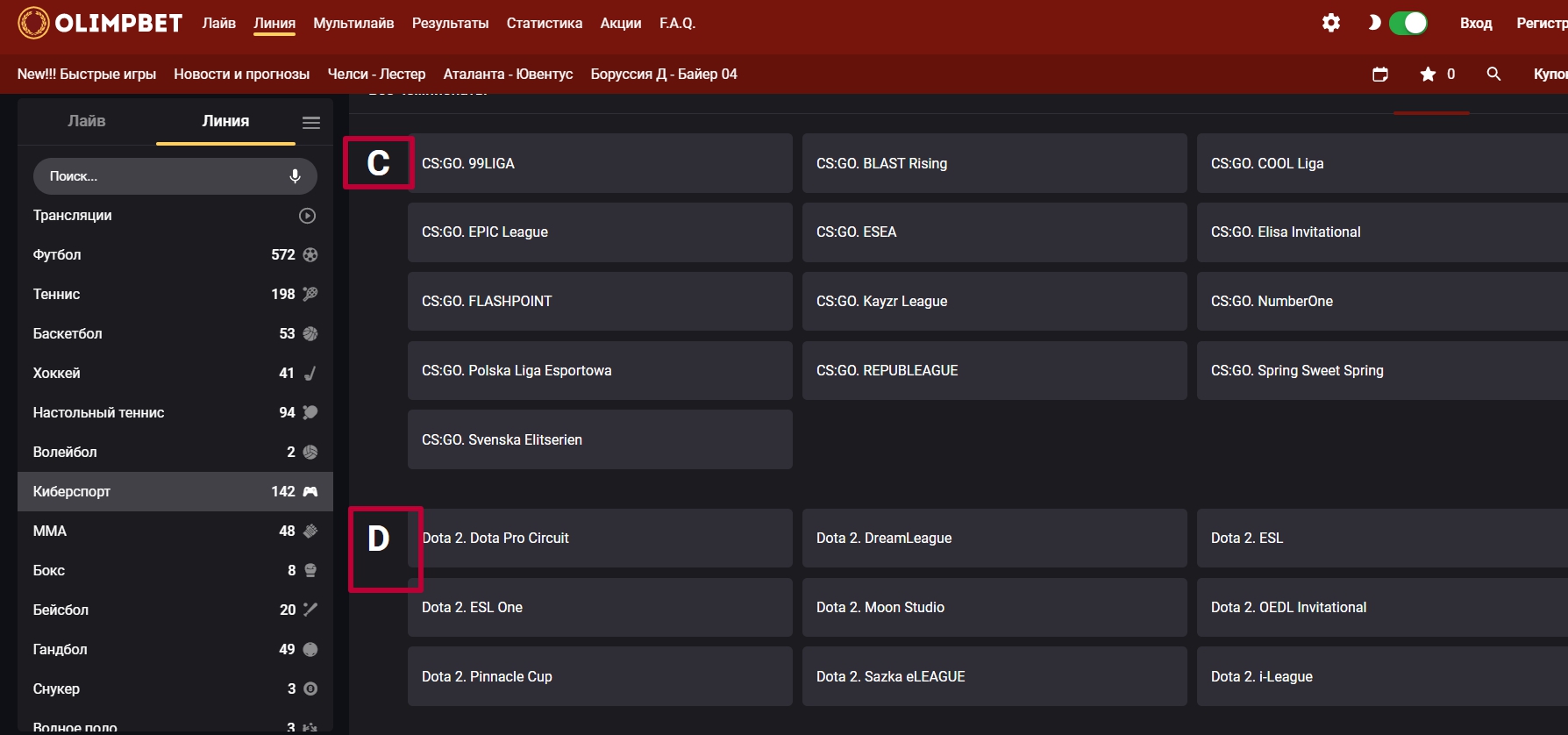Open the Вход login button
Screen dimensions: 1568x735
pyautogui.click(x=1476, y=24)
